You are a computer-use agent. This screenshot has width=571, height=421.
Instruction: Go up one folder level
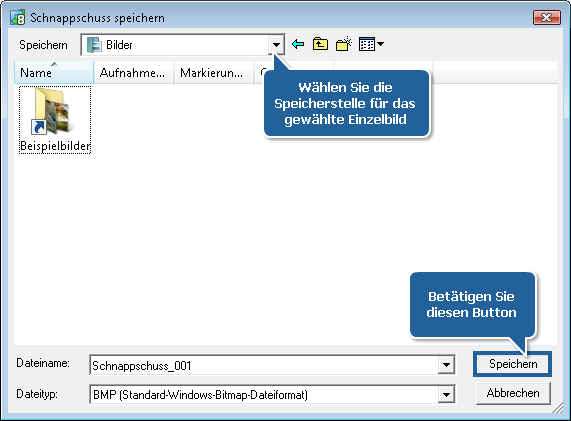(320, 44)
